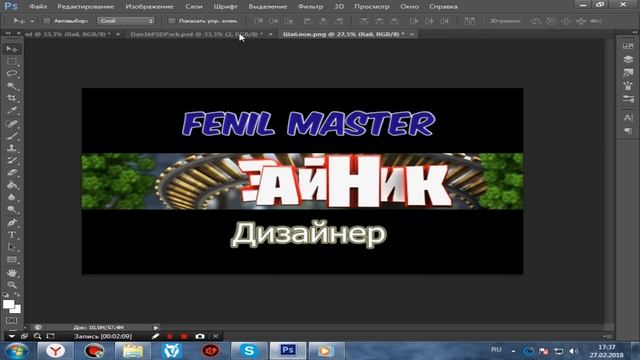Select the Pen tool
This screenshot has height=360, width=640.
12,222
